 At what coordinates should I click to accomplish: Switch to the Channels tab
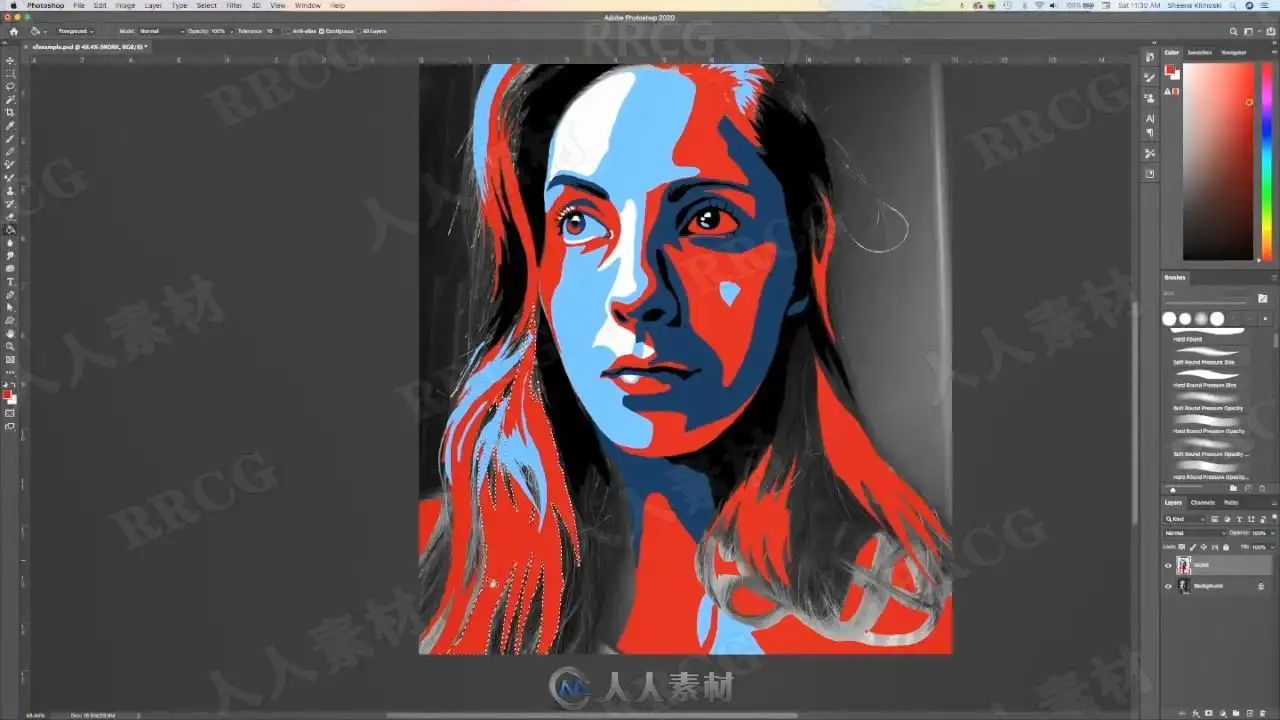pyautogui.click(x=1203, y=502)
